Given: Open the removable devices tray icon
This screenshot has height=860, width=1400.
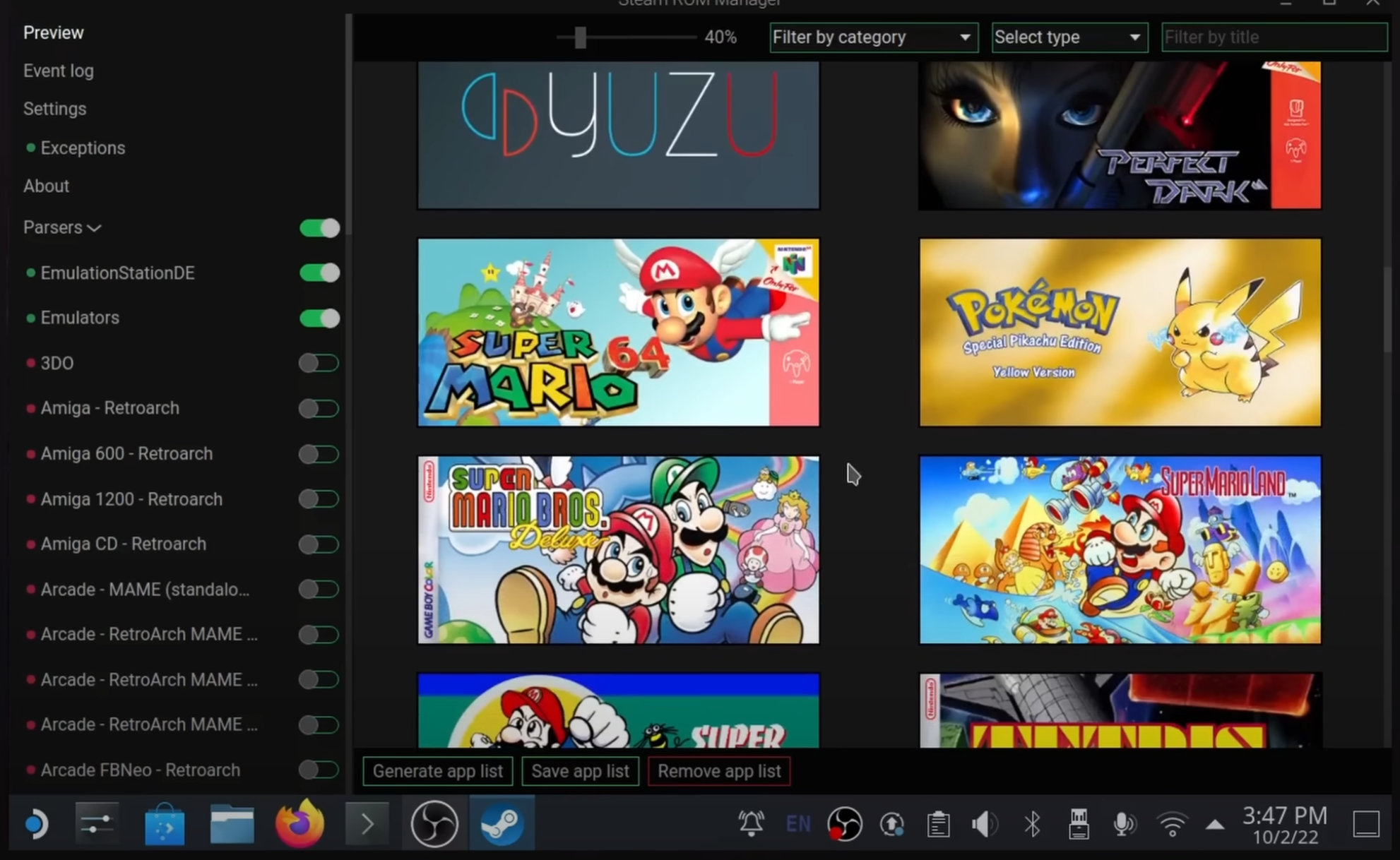Looking at the screenshot, I should pyautogui.click(x=1079, y=824).
